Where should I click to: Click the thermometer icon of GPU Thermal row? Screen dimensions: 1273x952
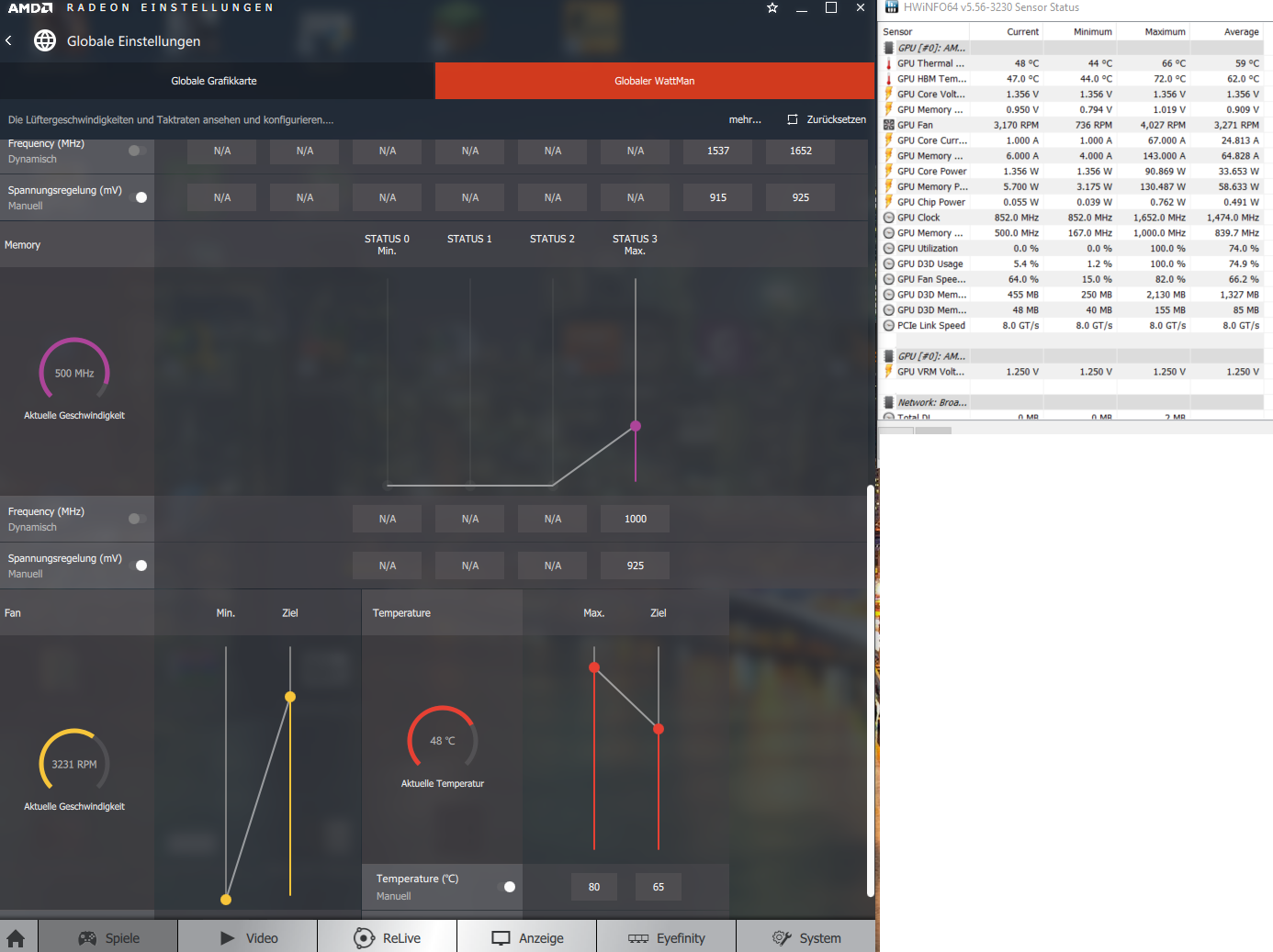click(x=888, y=63)
